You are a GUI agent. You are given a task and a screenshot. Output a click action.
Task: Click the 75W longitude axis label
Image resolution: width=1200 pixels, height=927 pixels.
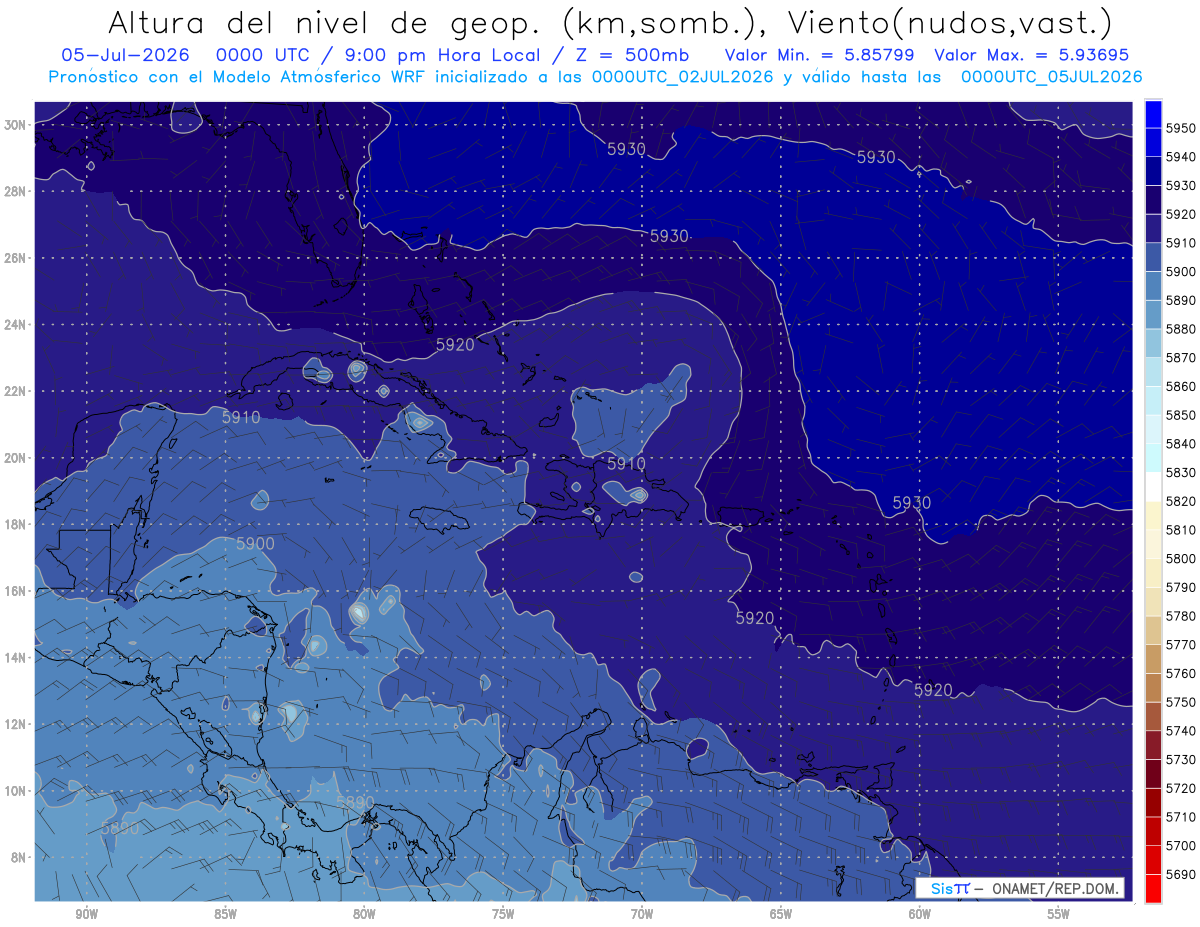503,914
